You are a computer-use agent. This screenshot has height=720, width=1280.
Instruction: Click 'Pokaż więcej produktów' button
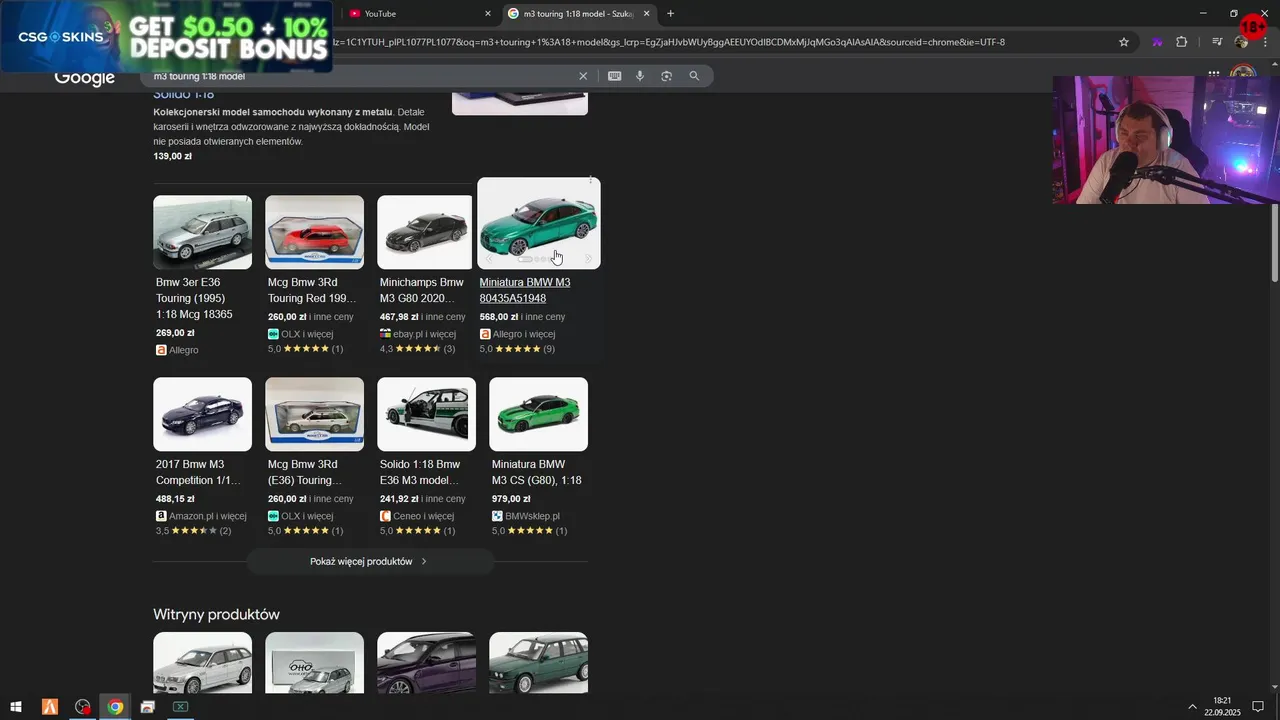tap(370, 561)
